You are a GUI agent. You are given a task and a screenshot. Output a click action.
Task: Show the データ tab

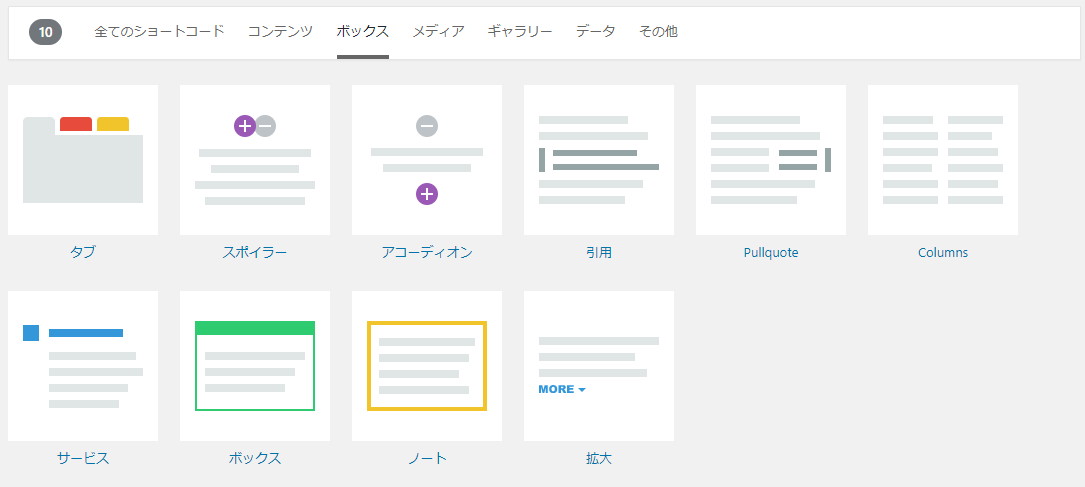click(596, 32)
